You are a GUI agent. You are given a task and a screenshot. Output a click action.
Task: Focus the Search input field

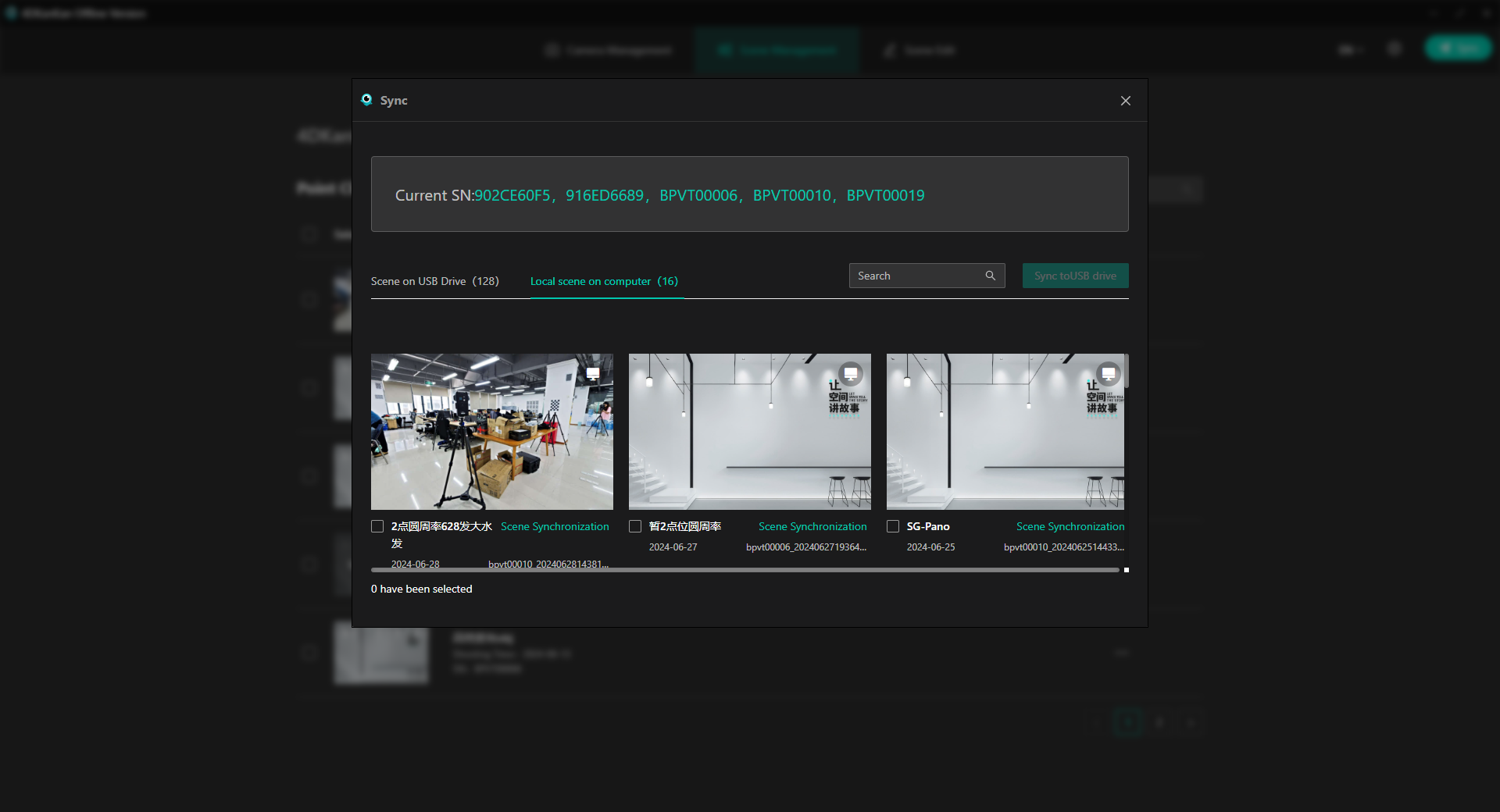[918, 276]
